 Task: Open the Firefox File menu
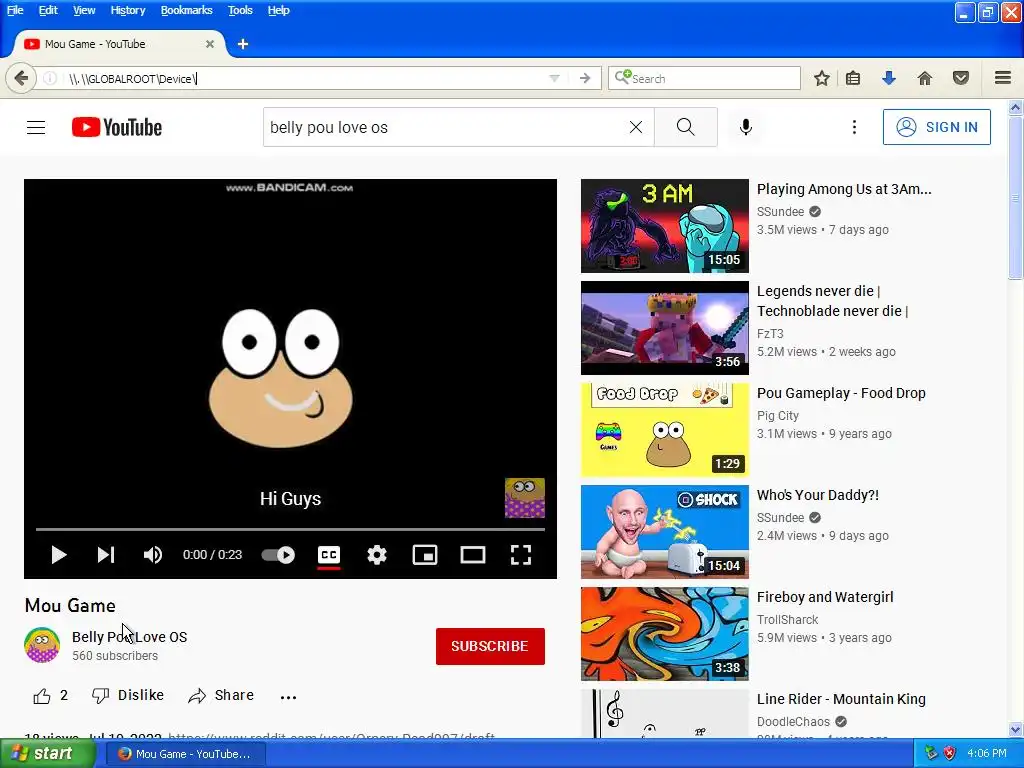point(15,10)
